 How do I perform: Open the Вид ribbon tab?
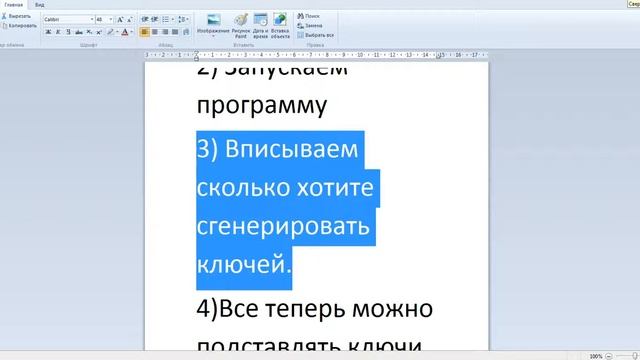pyautogui.click(x=40, y=5)
